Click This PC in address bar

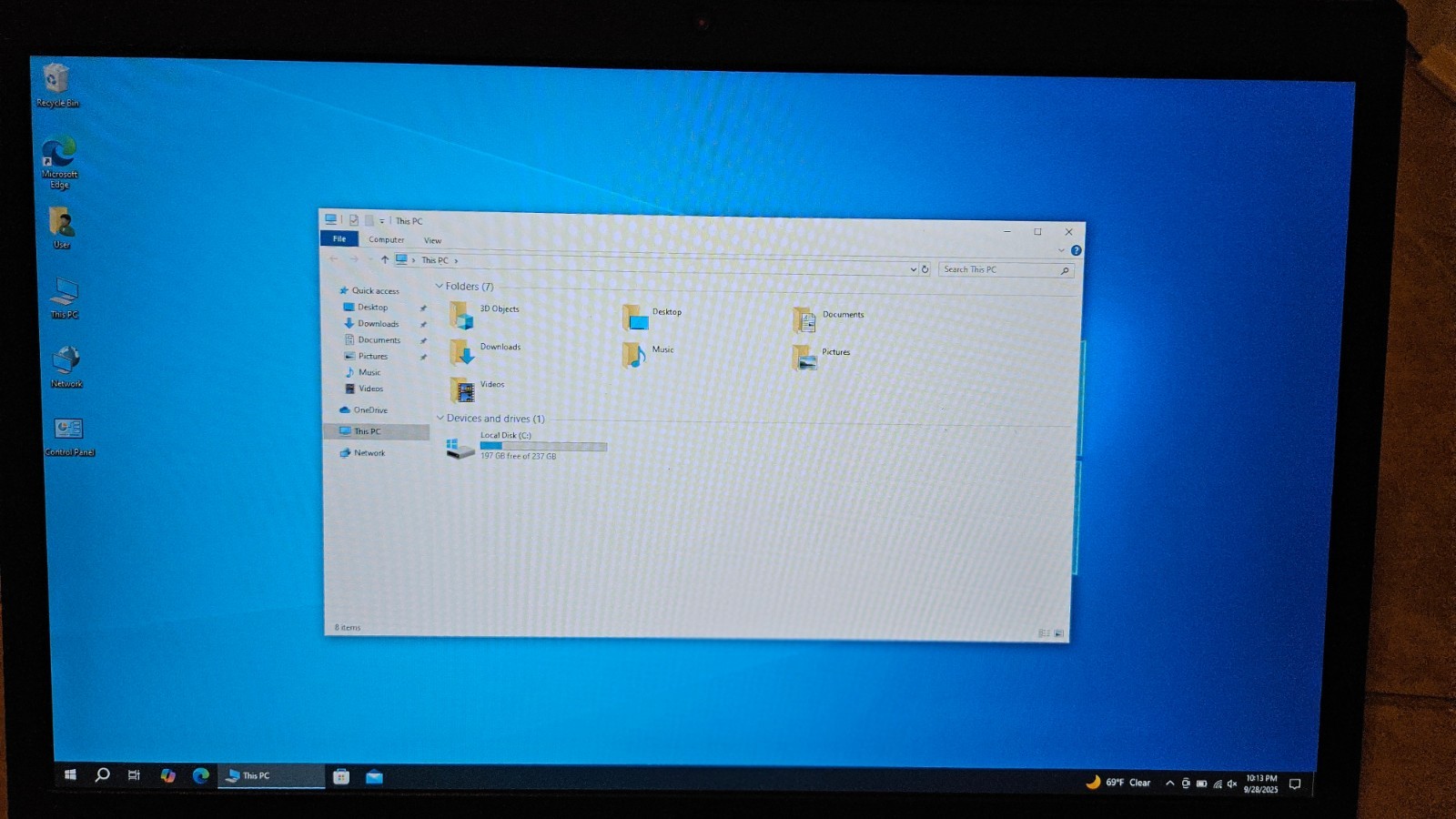tap(434, 260)
